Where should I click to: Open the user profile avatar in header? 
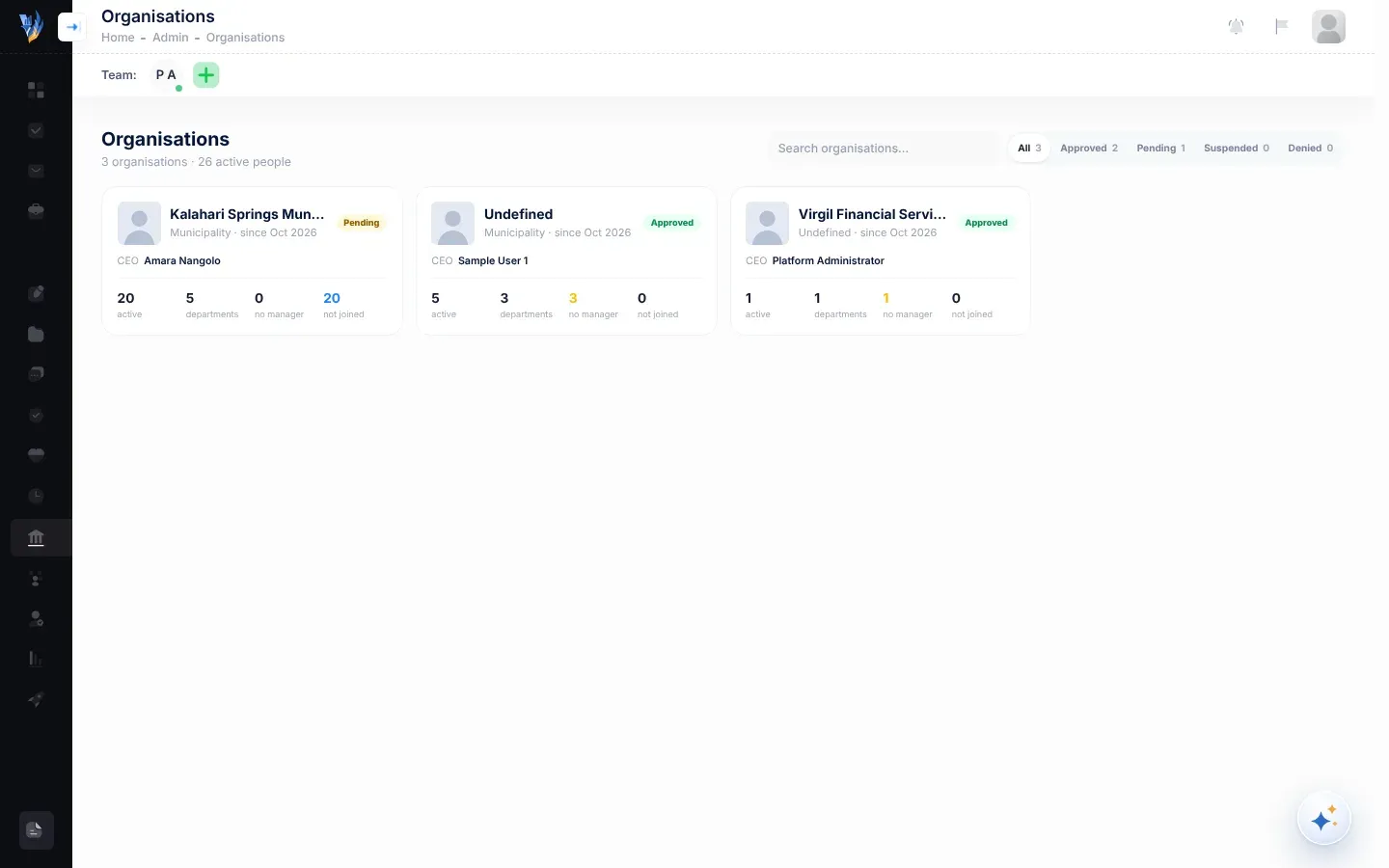coord(1328,26)
